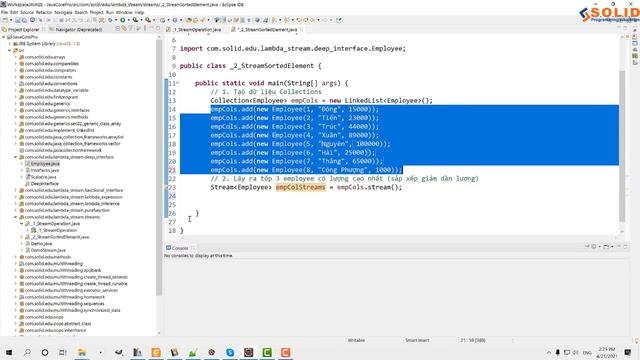Image resolution: width=640 pixels, height=360 pixels.
Task: Click the import statement on line 7
Action: 293,49
